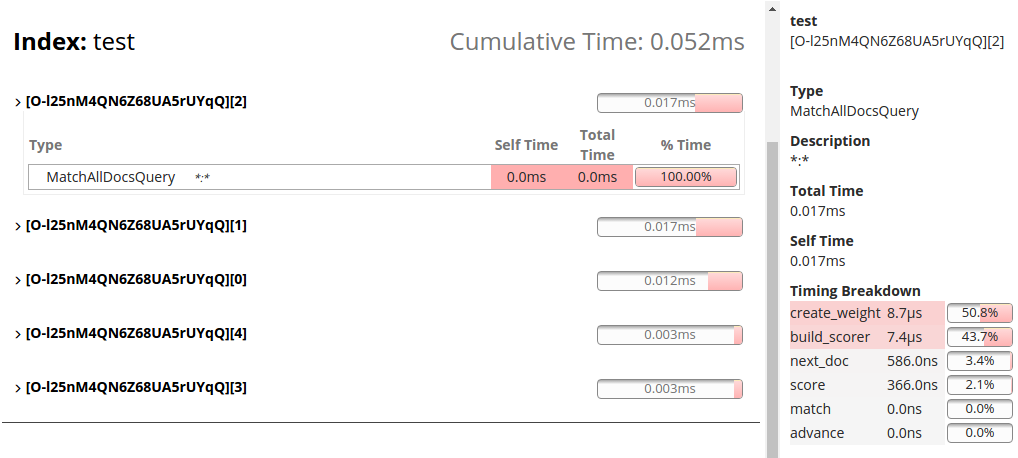Expand the shard [0] chevron arrow

coord(18,280)
